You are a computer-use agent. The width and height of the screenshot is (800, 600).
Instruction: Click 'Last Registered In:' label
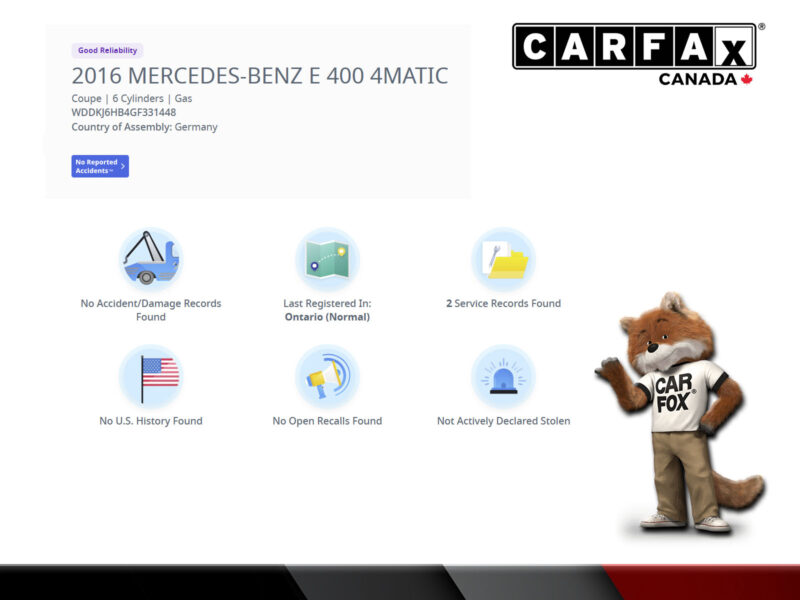click(328, 304)
